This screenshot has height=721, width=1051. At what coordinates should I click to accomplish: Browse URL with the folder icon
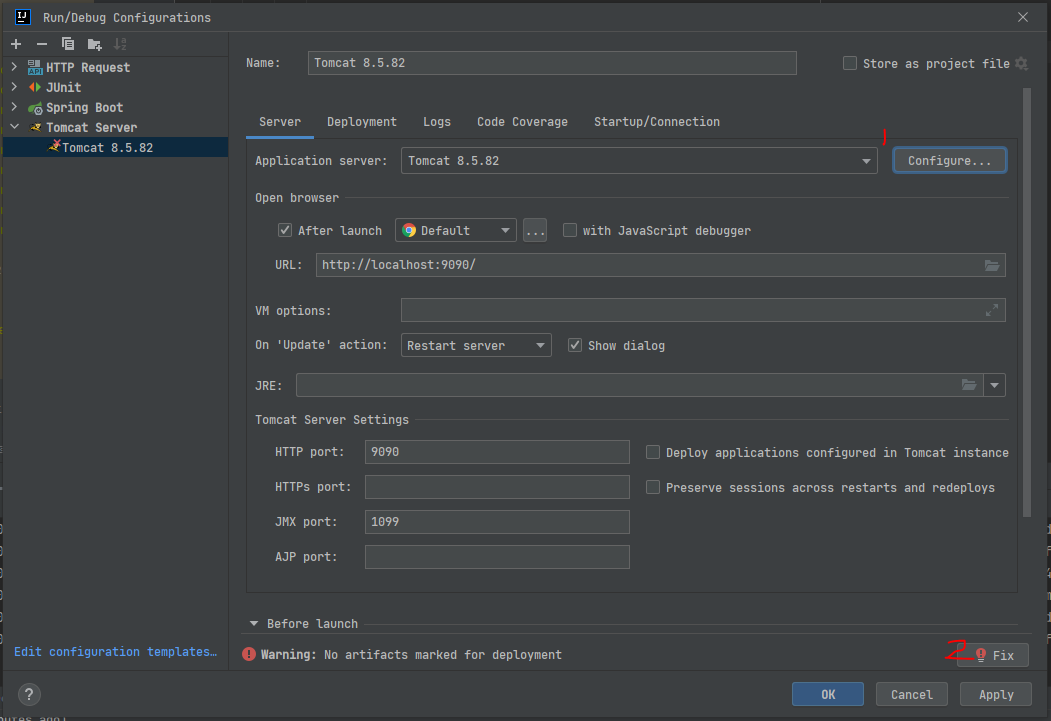coord(992,265)
